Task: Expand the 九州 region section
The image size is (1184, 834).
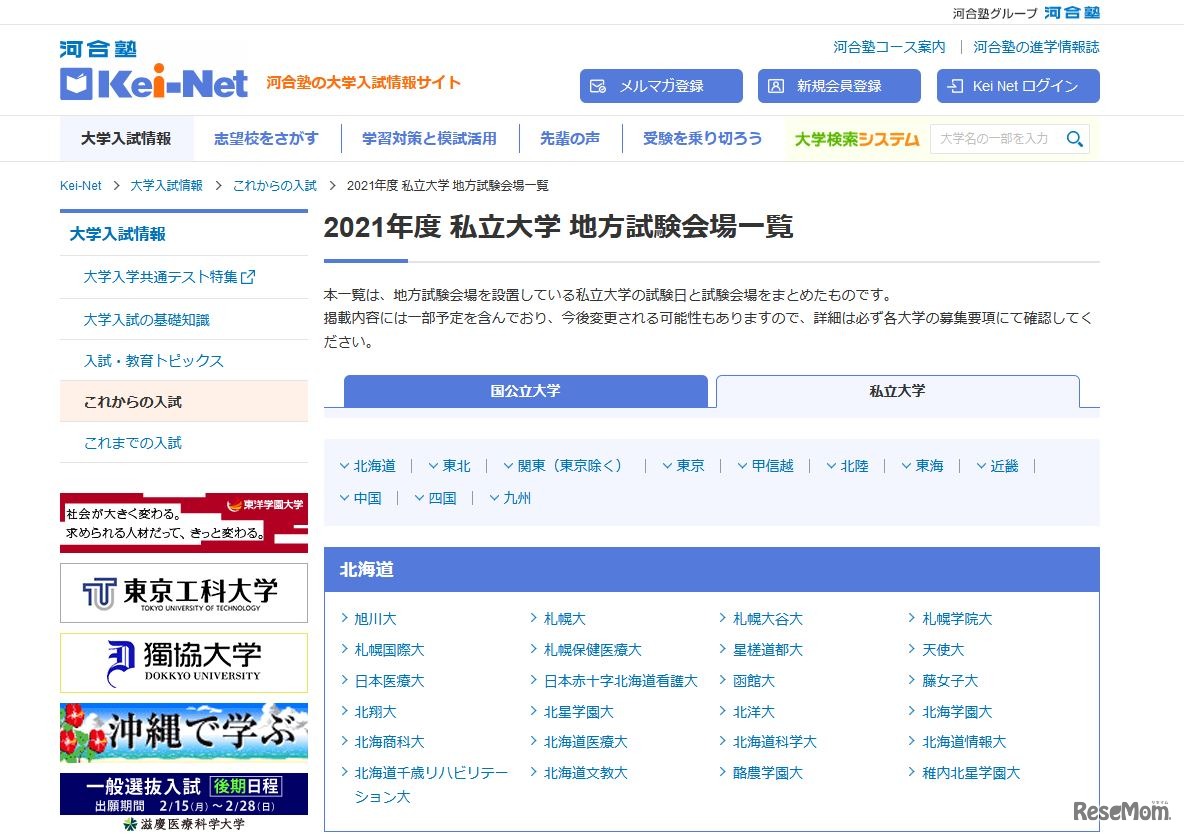Action: pos(516,497)
